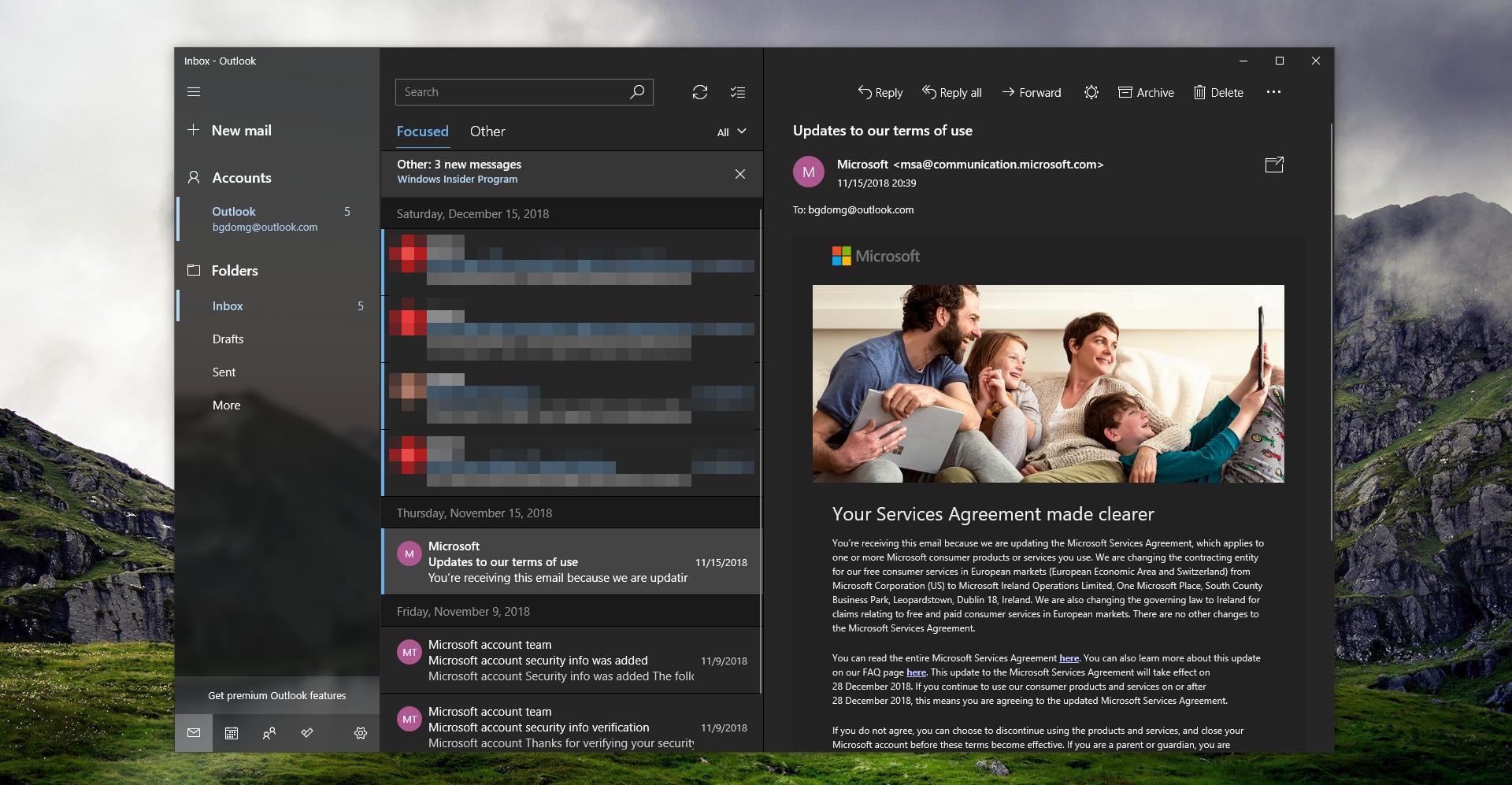Maximize the Outlook Mail window
This screenshot has height=785, width=1512.
1280,61
